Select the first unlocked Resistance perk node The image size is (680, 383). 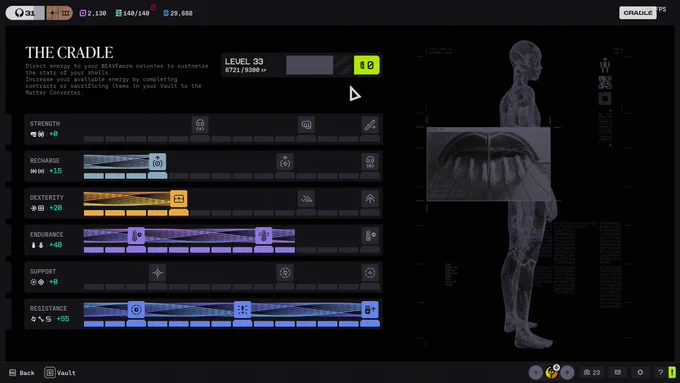pyautogui.click(x=136, y=310)
